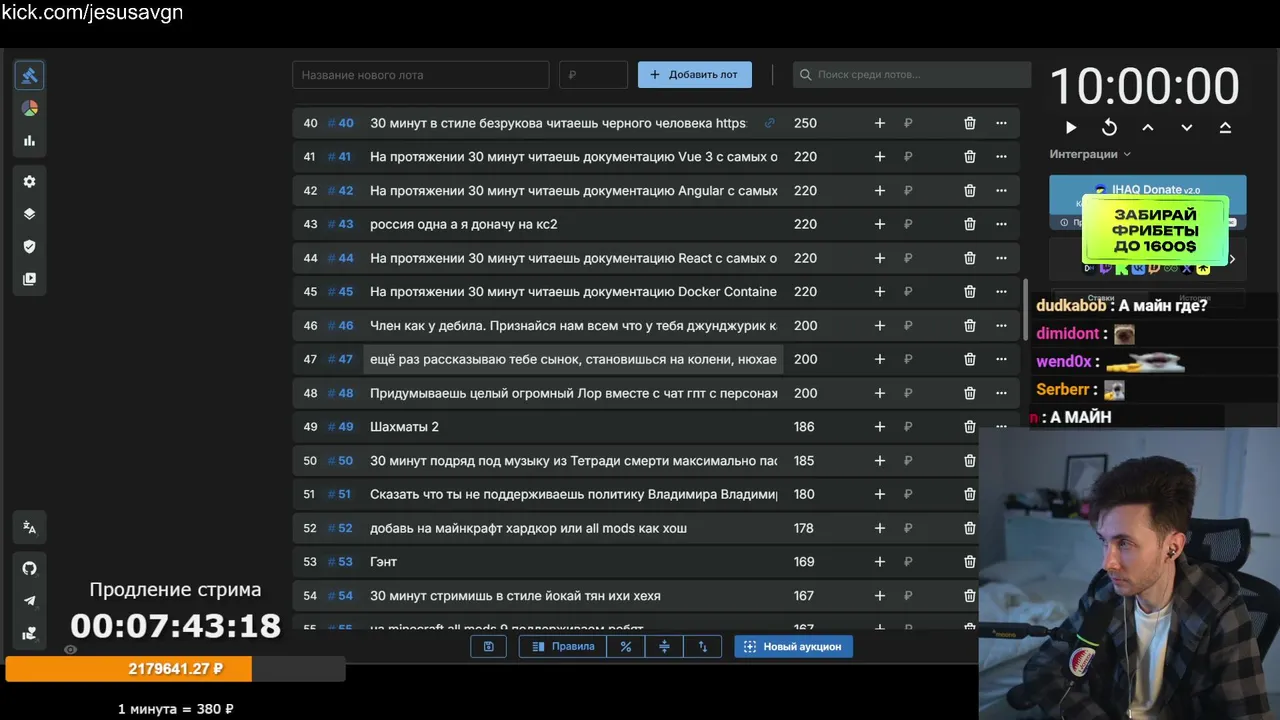
Task: Open language translation icon in sidebar
Action: click(30, 528)
